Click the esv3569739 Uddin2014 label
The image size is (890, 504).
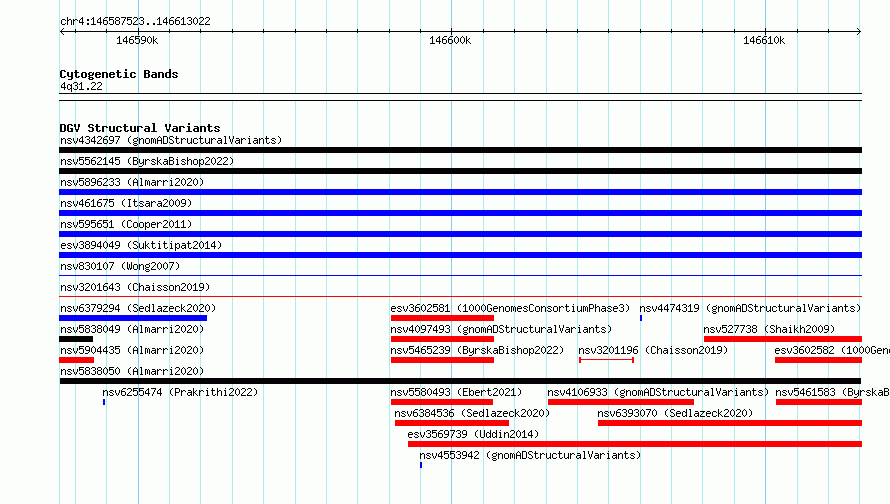tap(473, 434)
